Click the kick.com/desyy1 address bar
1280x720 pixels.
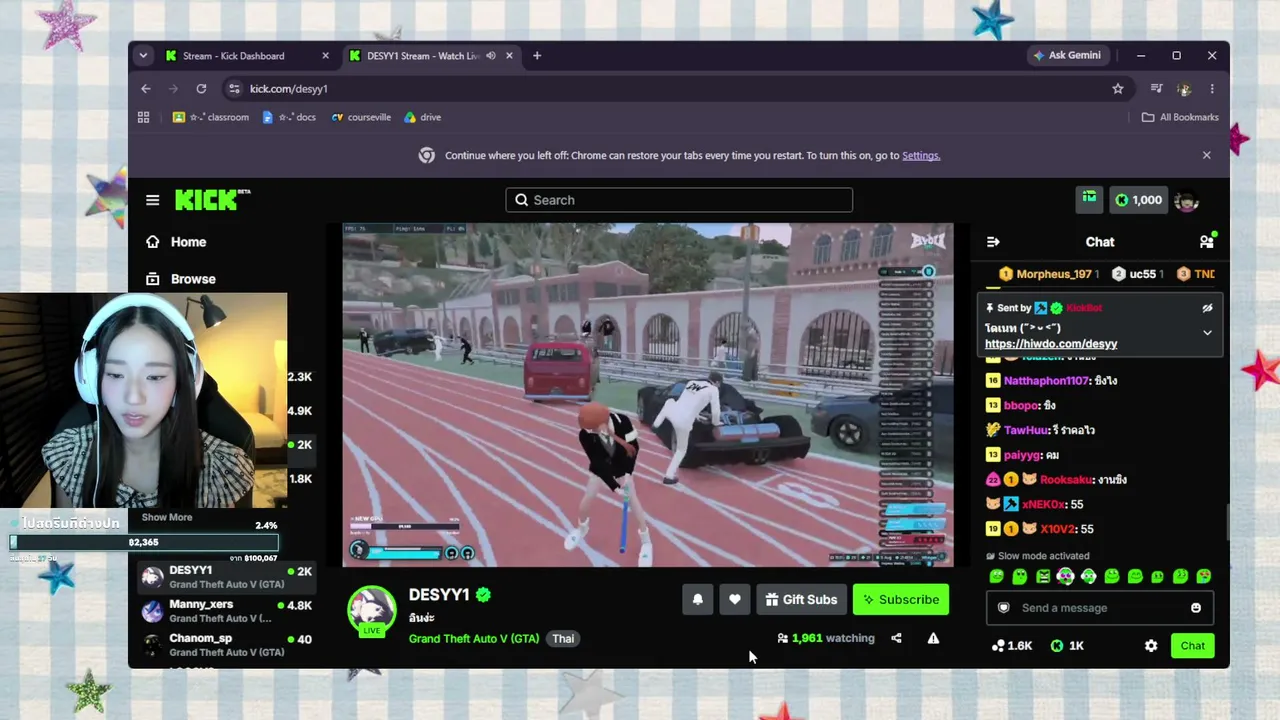coord(676,89)
